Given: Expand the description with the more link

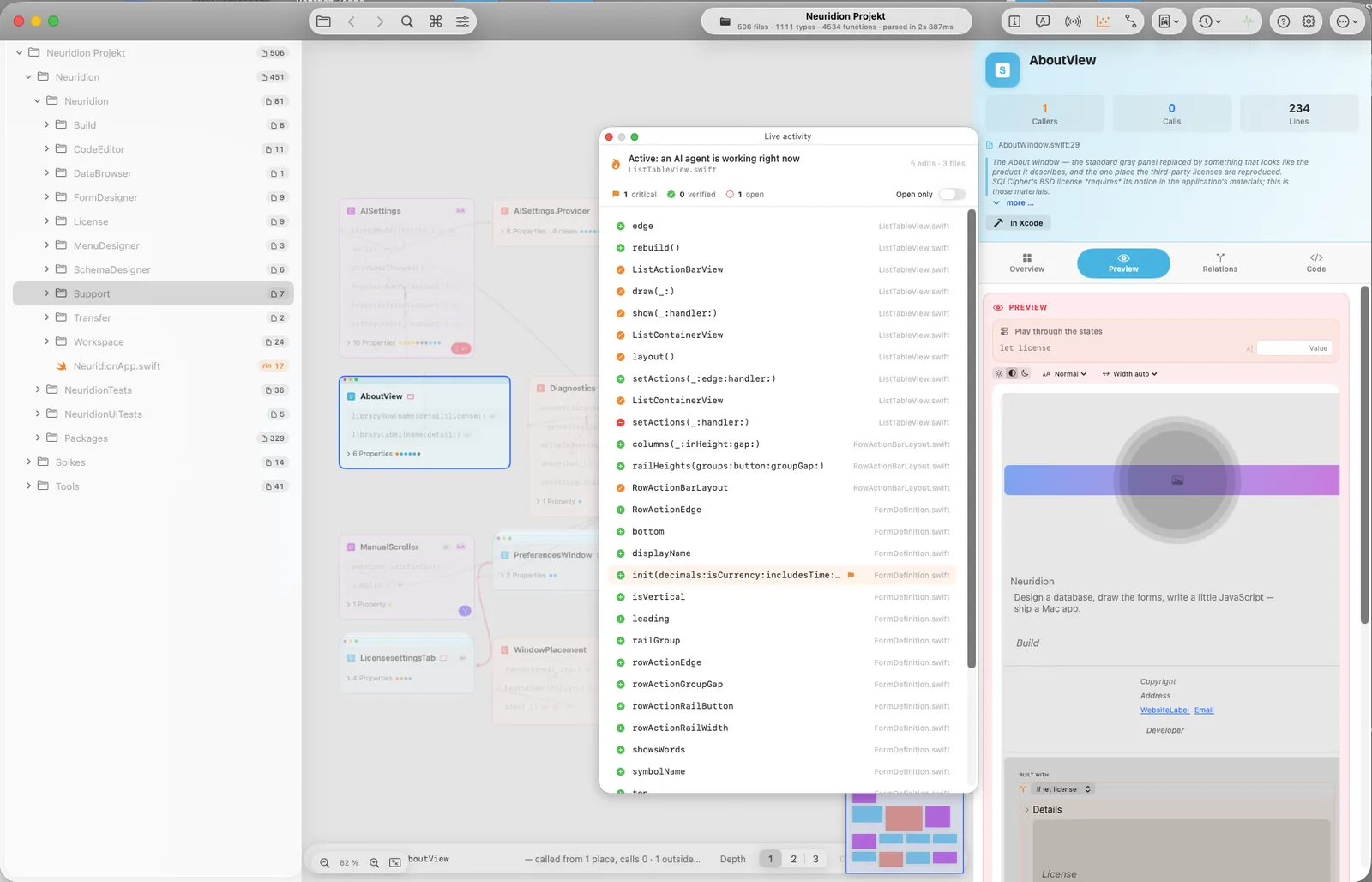Looking at the screenshot, I should pyautogui.click(x=1014, y=203).
